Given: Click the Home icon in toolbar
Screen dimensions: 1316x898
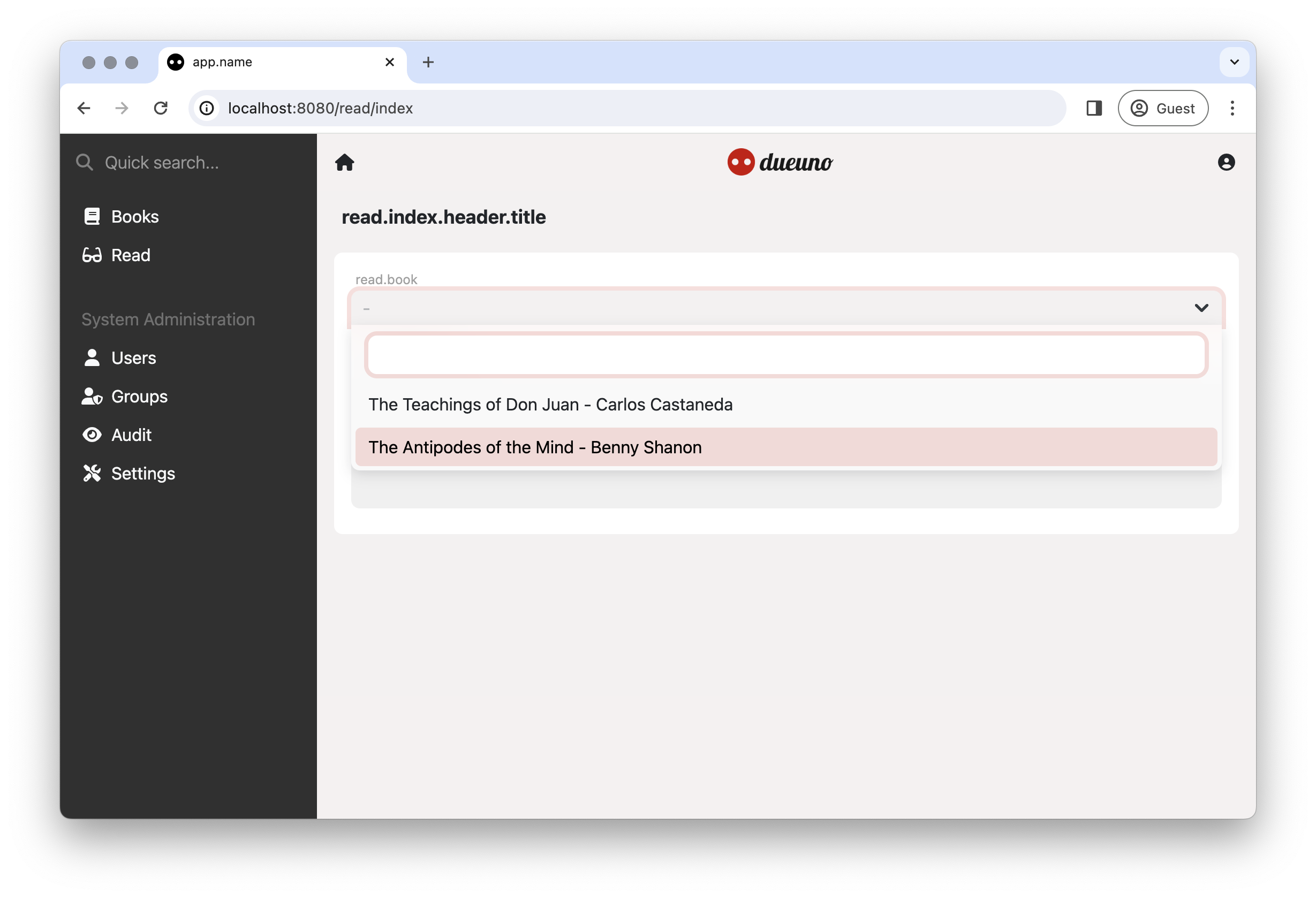Looking at the screenshot, I should (345, 161).
